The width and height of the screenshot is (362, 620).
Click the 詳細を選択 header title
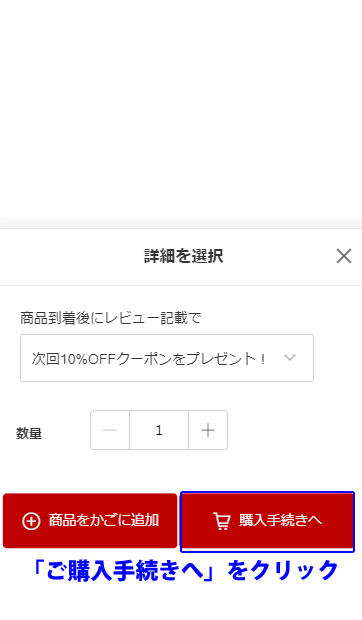click(184, 256)
